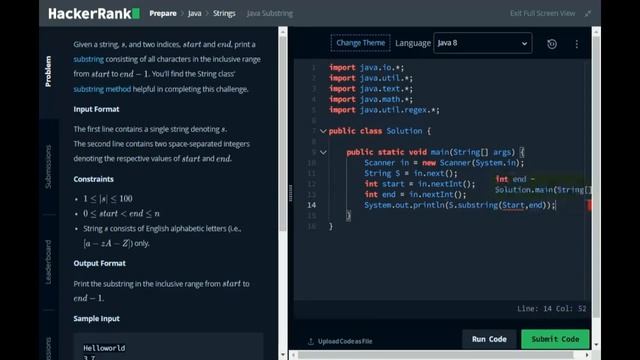Click line number 14 in gutter
The image size is (640, 360).
[311, 205]
